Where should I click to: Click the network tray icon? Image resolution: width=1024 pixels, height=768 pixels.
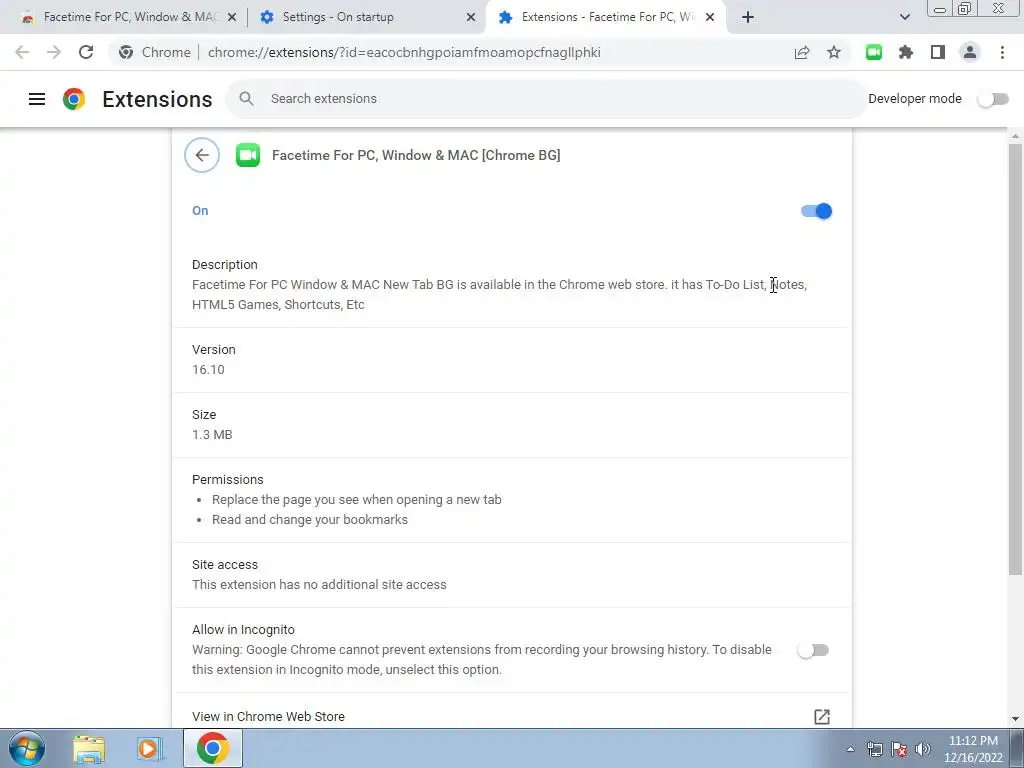[874, 749]
